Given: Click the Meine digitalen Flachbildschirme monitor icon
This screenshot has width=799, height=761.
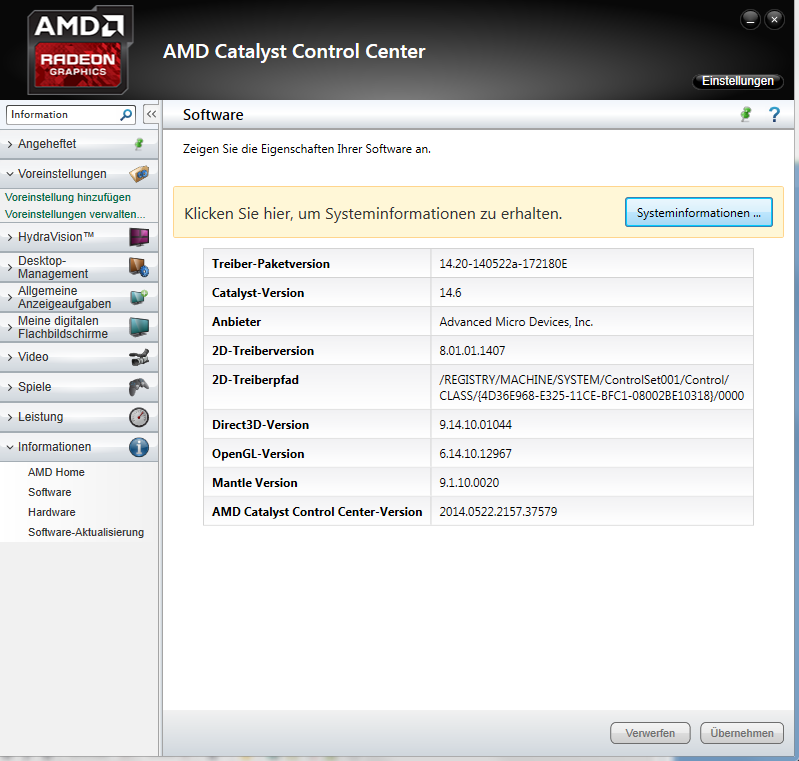Looking at the screenshot, I should click(139, 327).
